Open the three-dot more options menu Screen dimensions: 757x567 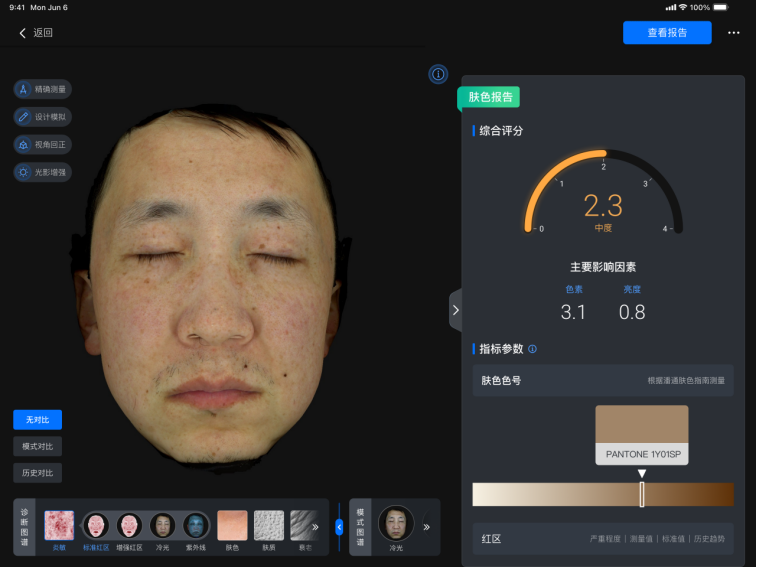pyautogui.click(x=733, y=33)
